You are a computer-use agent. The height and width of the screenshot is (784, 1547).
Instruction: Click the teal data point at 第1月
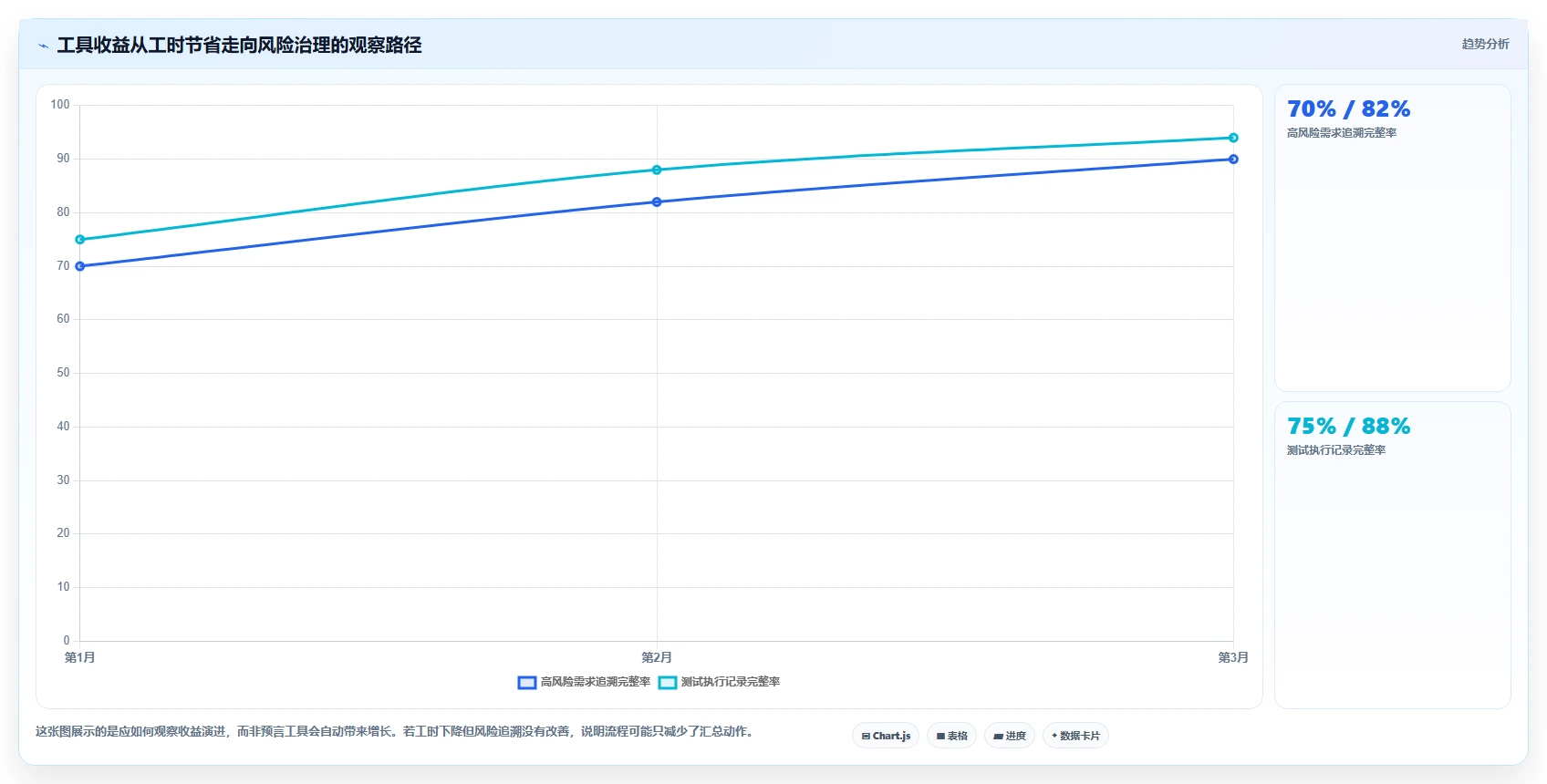tap(80, 240)
